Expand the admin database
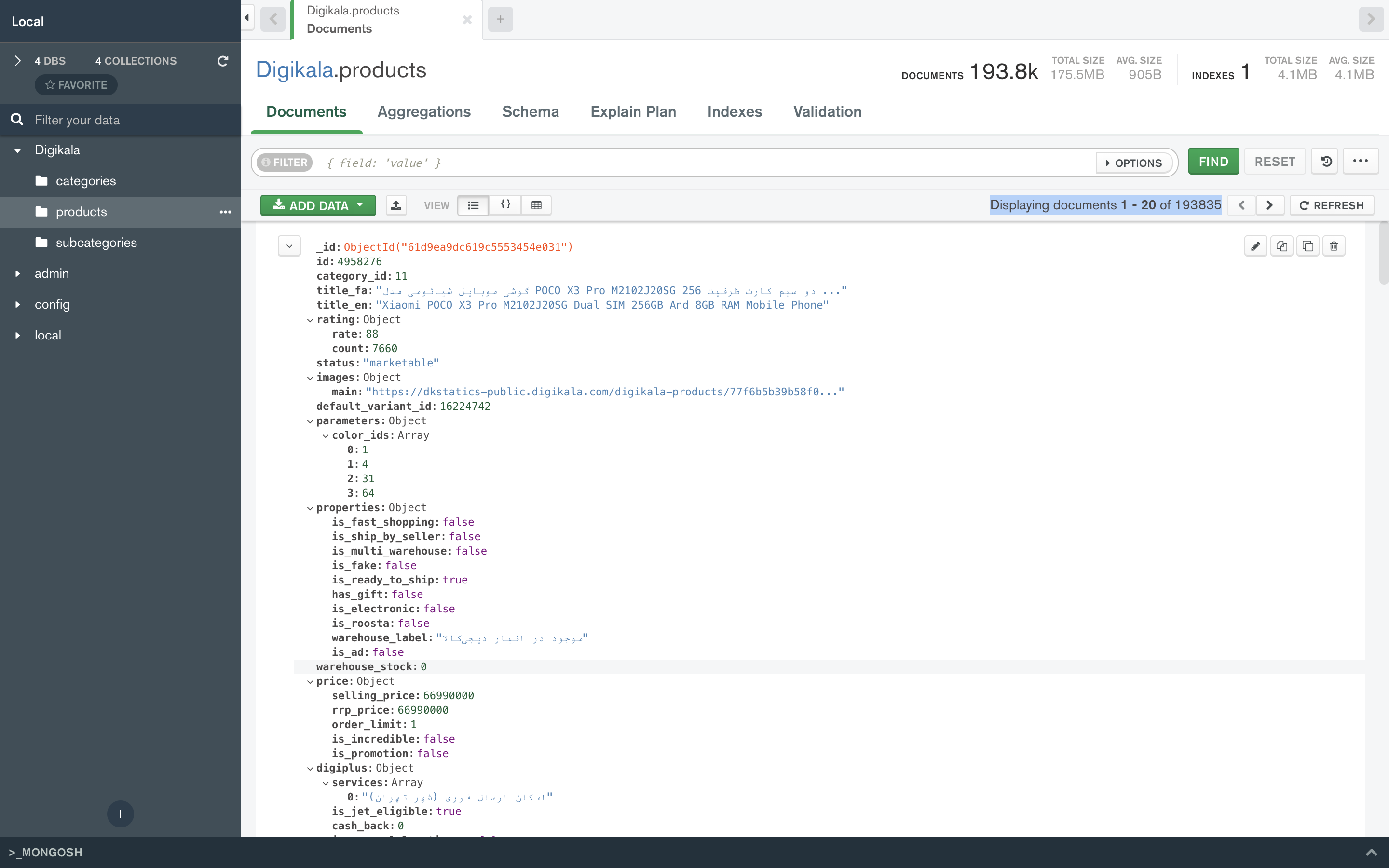Viewport: 1389px width, 868px height. point(18,274)
